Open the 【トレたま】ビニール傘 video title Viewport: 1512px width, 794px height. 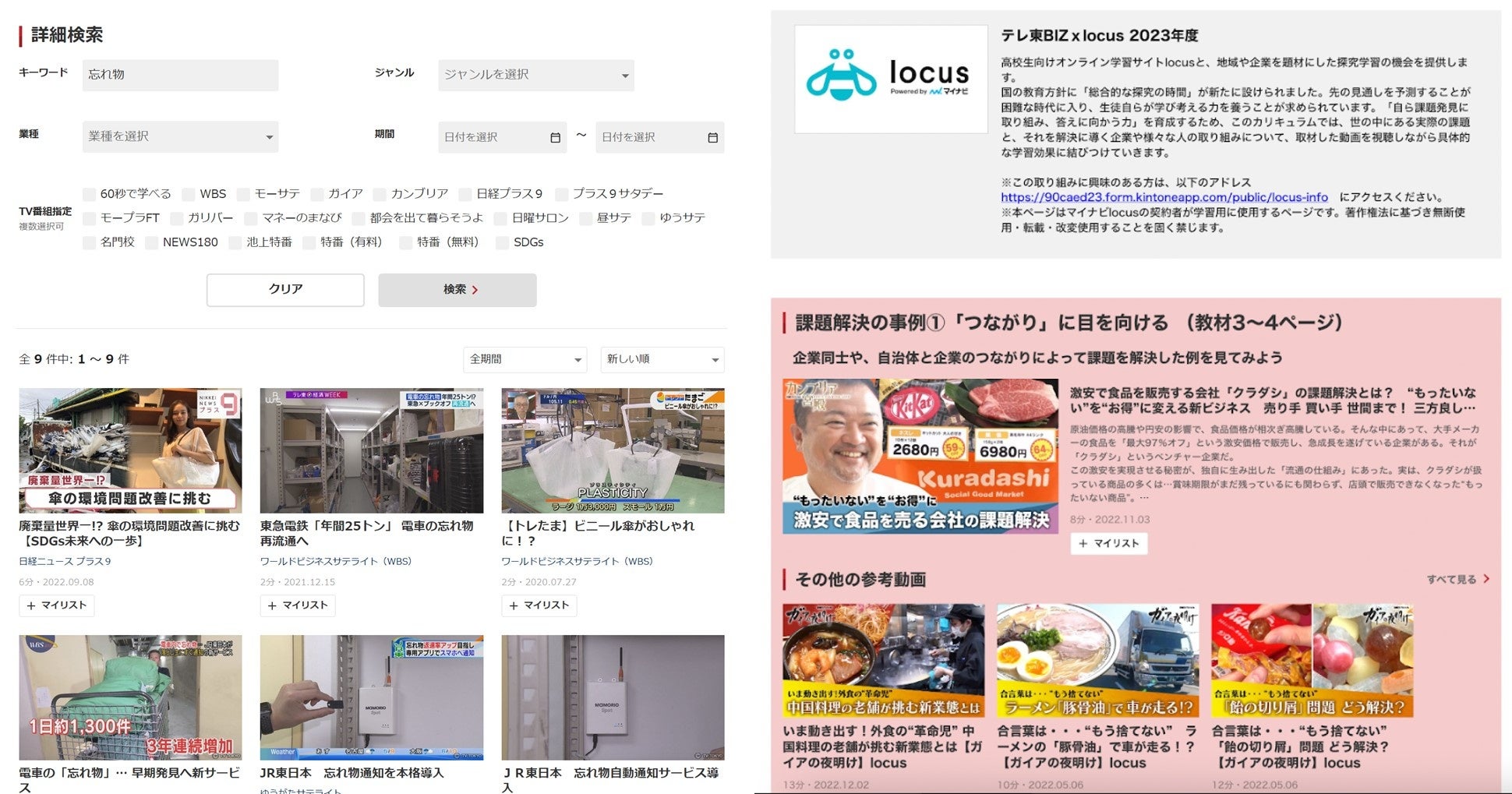598,533
